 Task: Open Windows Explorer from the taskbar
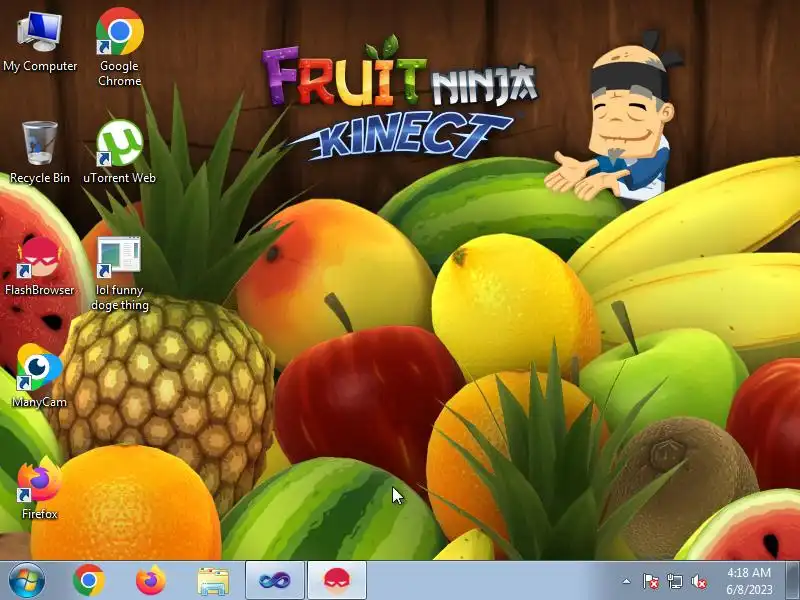tap(213, 581)
